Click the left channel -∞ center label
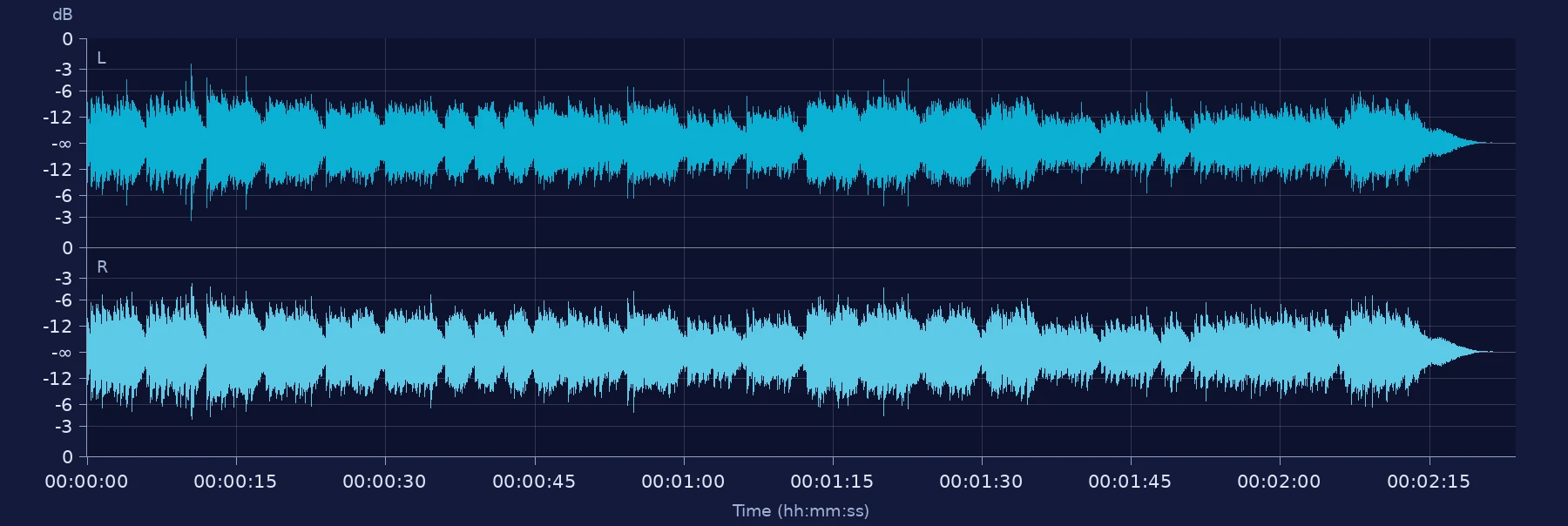 pos(61,144)
